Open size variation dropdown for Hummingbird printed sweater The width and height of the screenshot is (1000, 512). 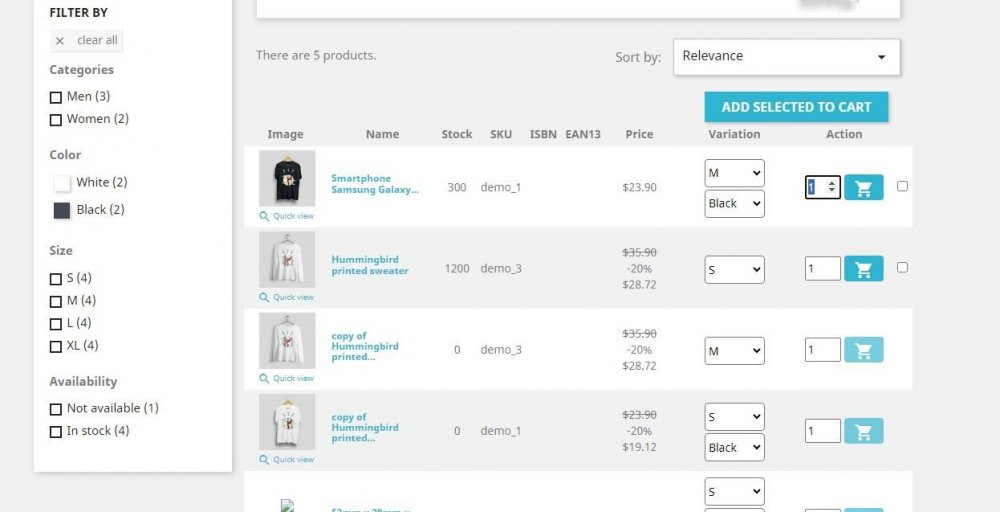point(734,269)
